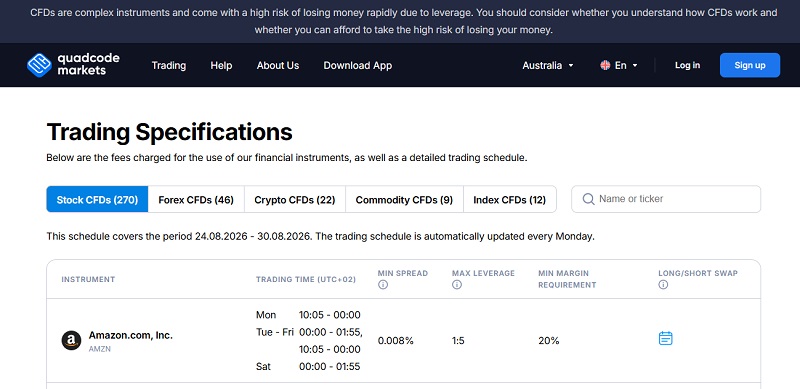Viewport: 800px width, 389px height.
Task: Click the Sign up button
Action: 750,65
